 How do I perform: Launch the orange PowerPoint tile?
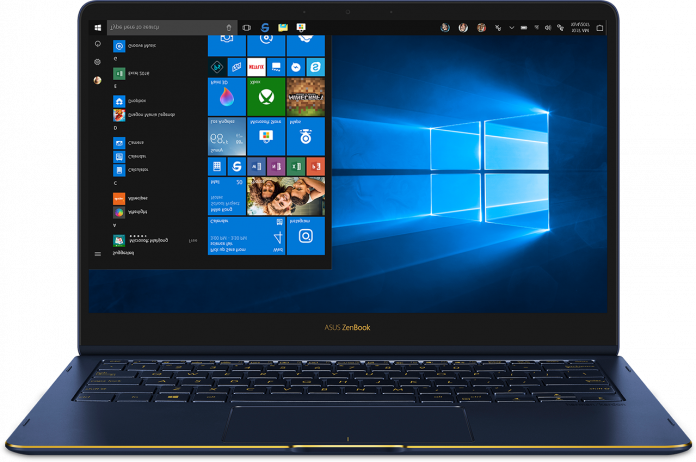pyautogui.click(x=315, y=166)
